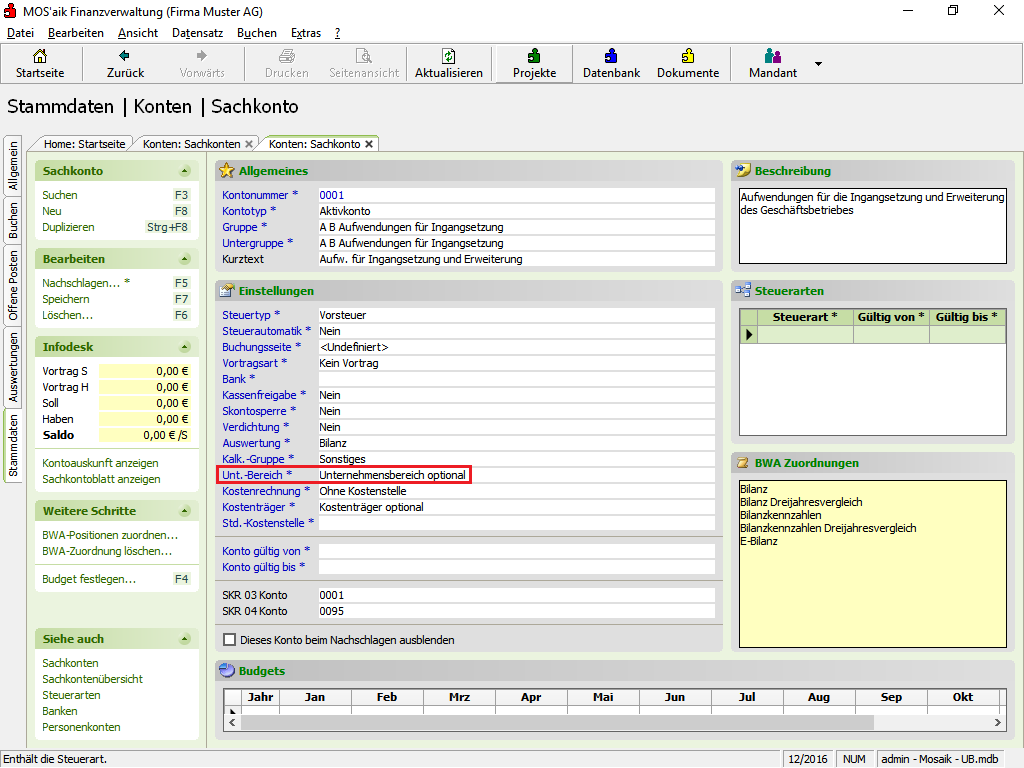Viewport: 1024px width, 768px height.
Task: Switch to the Buchen vertical tab
Action: (13, 220)
